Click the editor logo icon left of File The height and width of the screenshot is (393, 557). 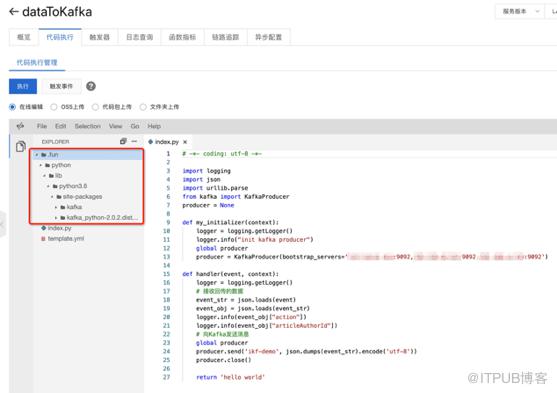20,126
